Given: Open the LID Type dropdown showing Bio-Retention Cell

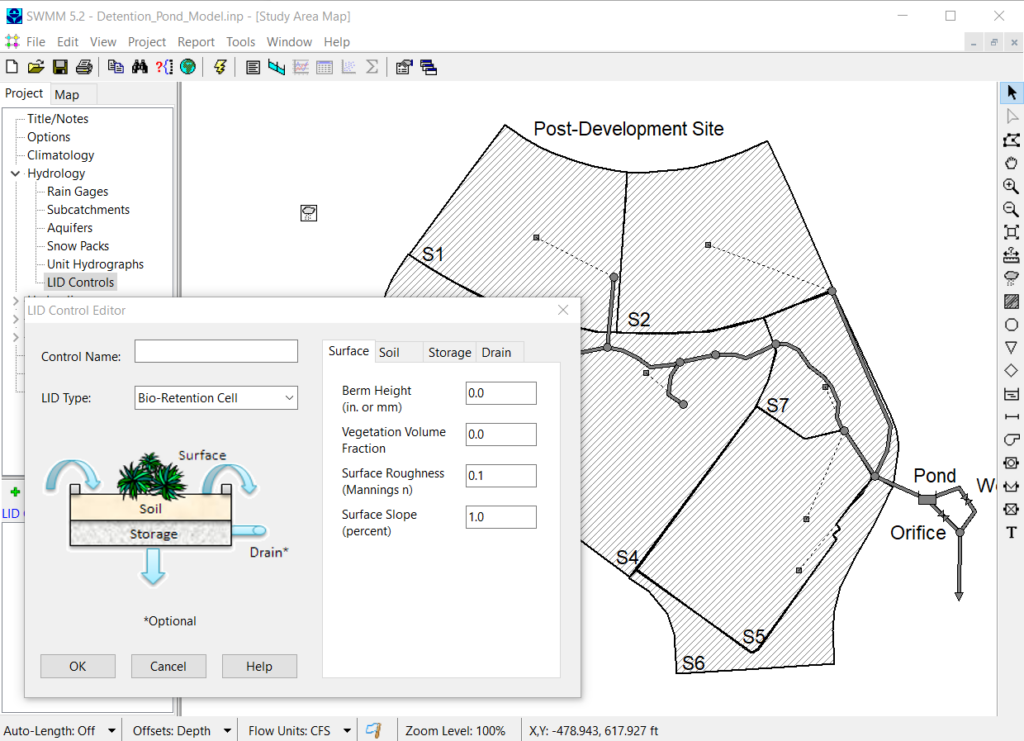Looking at the screenshot, I should click(289, 398).
